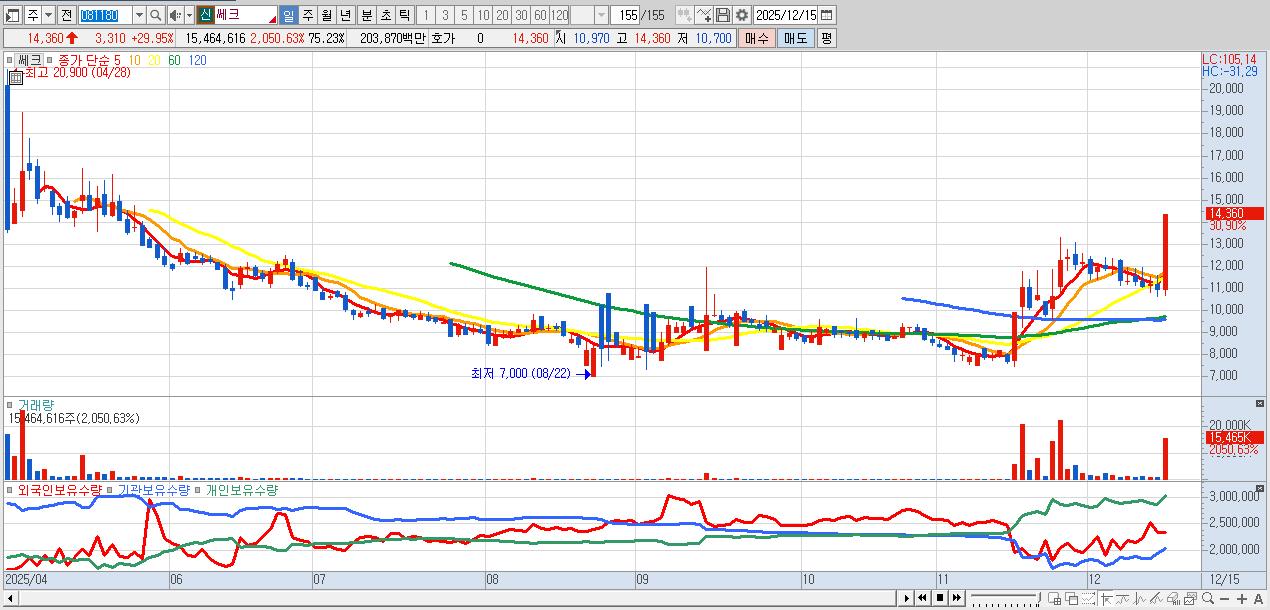Switch to weekly (주) period in the period button row
Screen dimensions: 1270x610
[x=307, y=15]
